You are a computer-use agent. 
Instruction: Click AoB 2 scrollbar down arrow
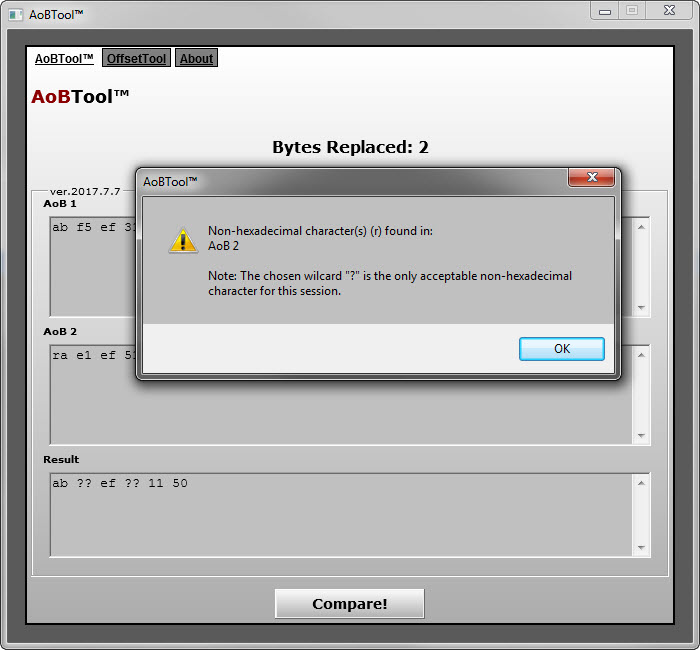pyautogui.click(x=641, y=435)
